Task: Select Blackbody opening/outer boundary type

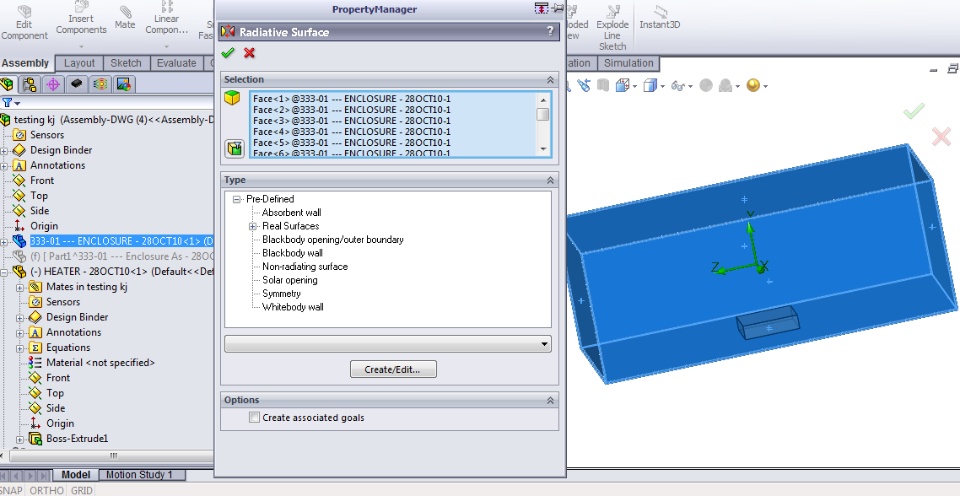Action: point(333,239)
